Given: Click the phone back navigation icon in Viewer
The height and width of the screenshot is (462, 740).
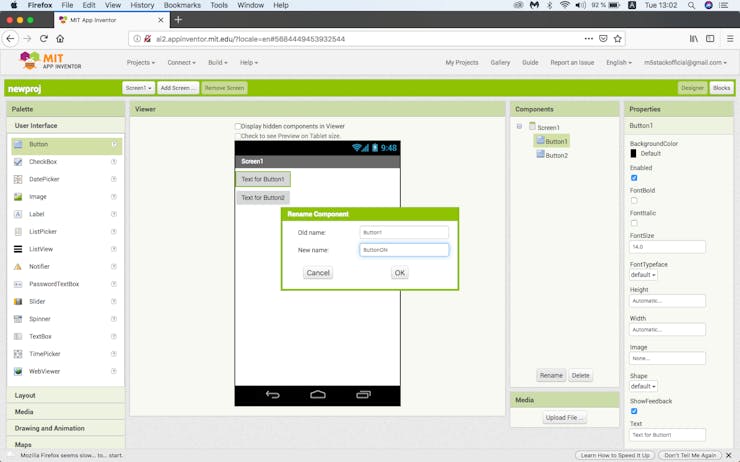Looking at the screenshot, I should (x=273, y=395).
